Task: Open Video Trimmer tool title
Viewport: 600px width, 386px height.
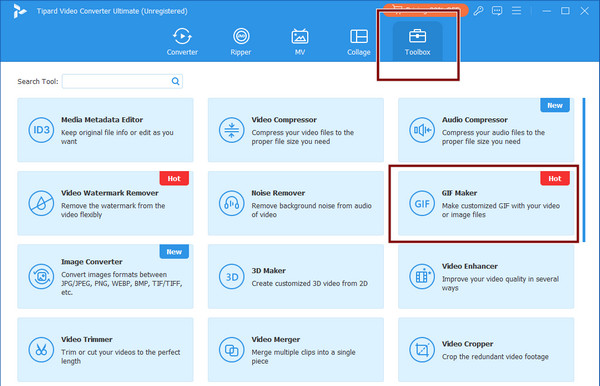Action: [x=86, y=339]
